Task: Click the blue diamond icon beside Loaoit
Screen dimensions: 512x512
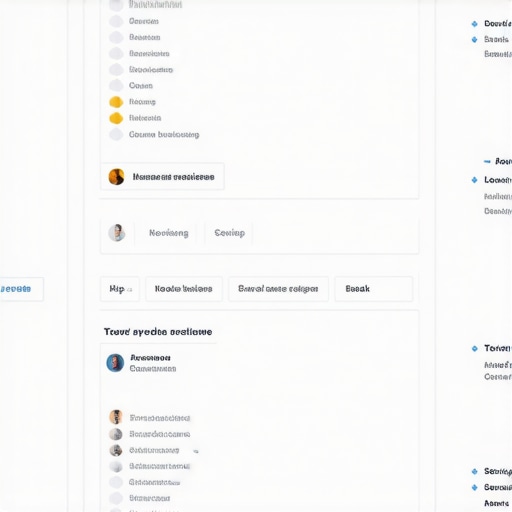Action: (475, 180)
